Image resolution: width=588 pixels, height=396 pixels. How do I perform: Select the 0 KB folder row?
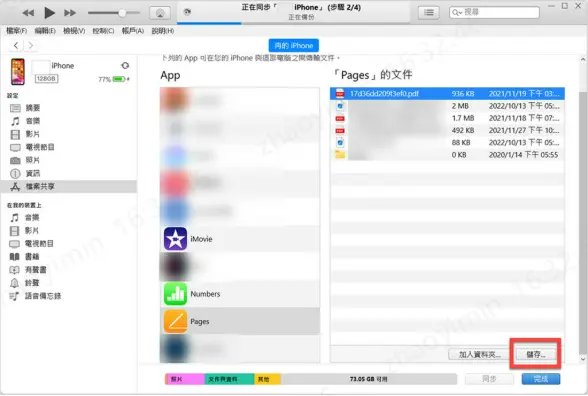pos(447,154)
